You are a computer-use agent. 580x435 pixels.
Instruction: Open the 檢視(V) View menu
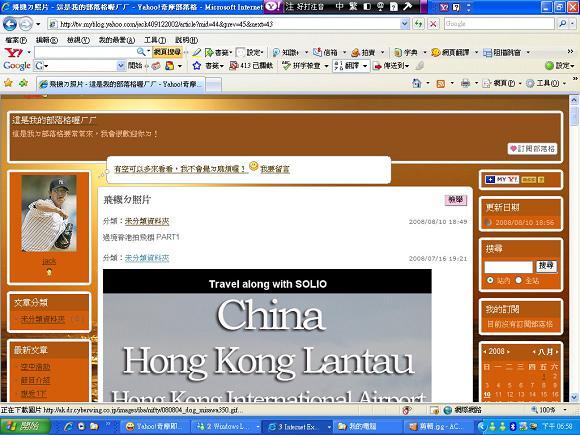tap(78, 40)
